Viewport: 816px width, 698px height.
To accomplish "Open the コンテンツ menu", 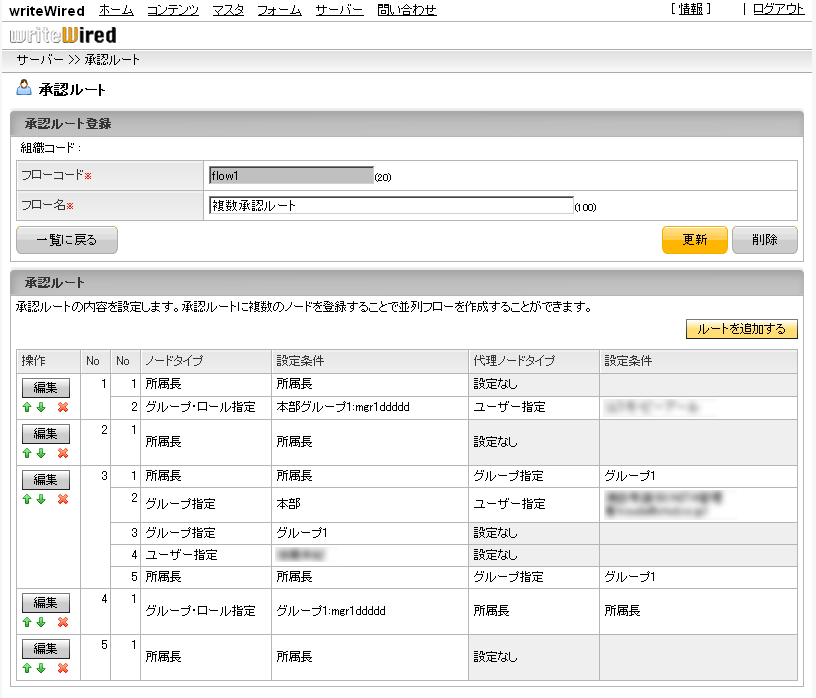I will 172,10.
